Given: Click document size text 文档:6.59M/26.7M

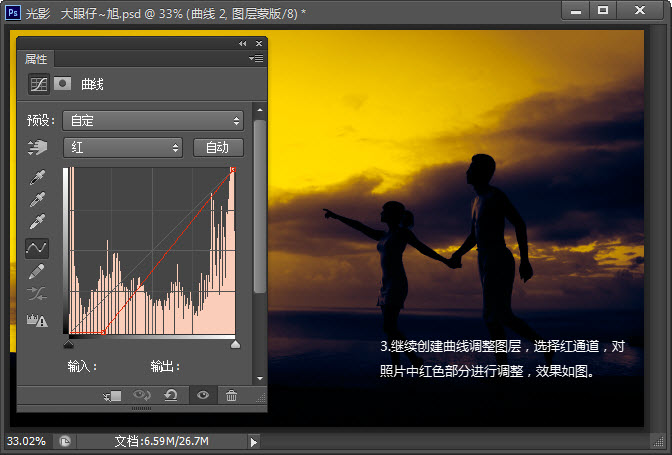Looking at the screenshot, I should pyautogui.click(x=162, y=441).
